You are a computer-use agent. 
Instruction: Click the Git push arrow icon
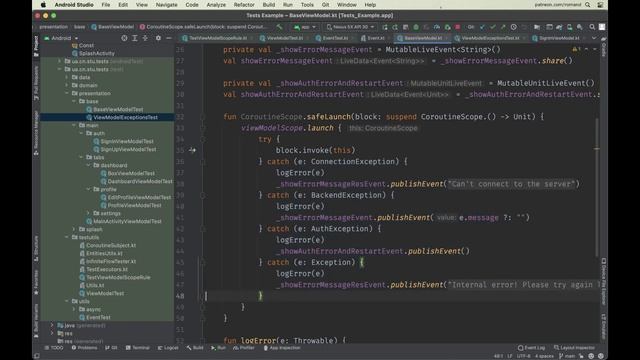[x=503, y=27]
